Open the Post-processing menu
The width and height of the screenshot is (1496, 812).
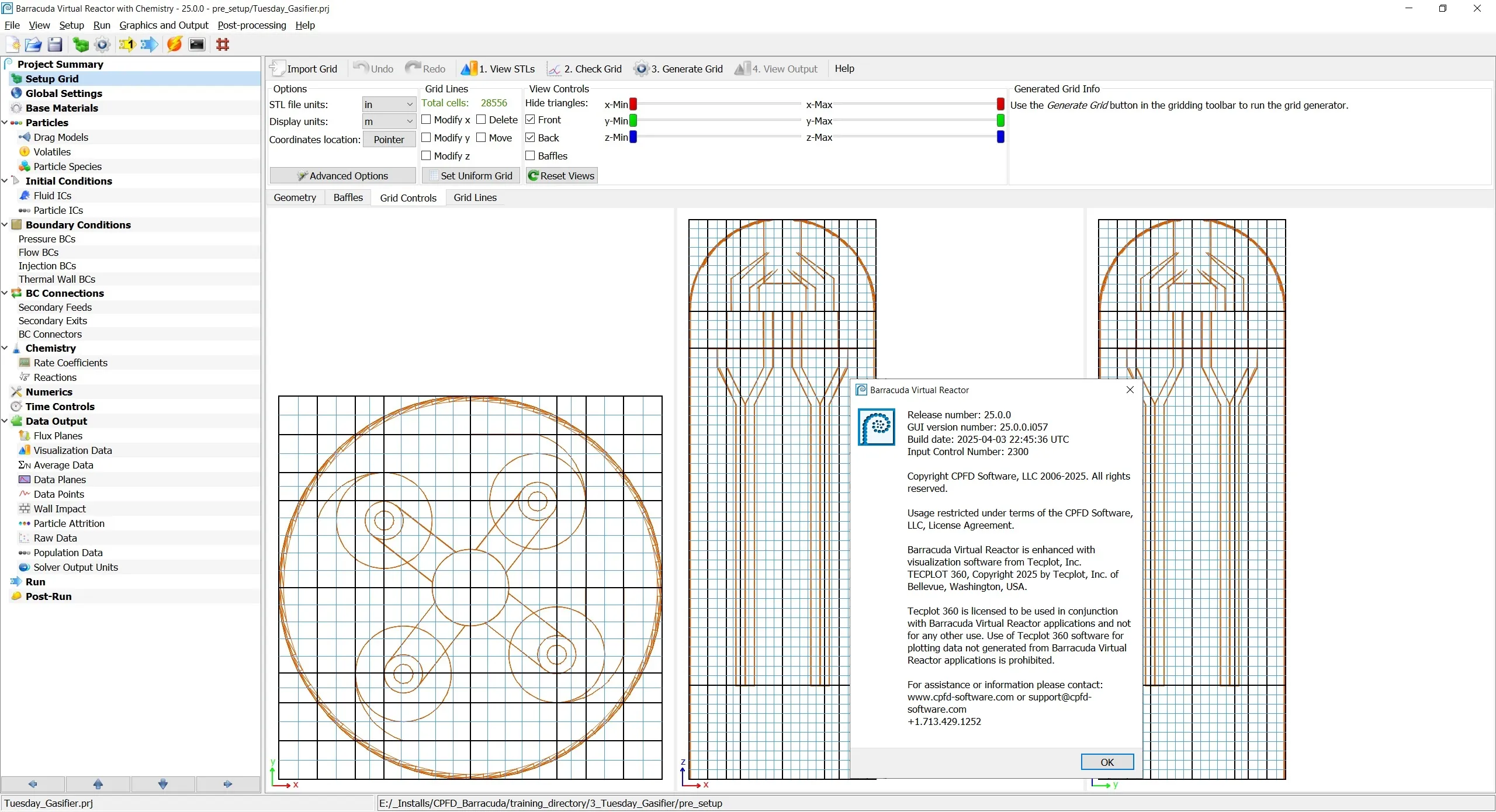(252, 25)
